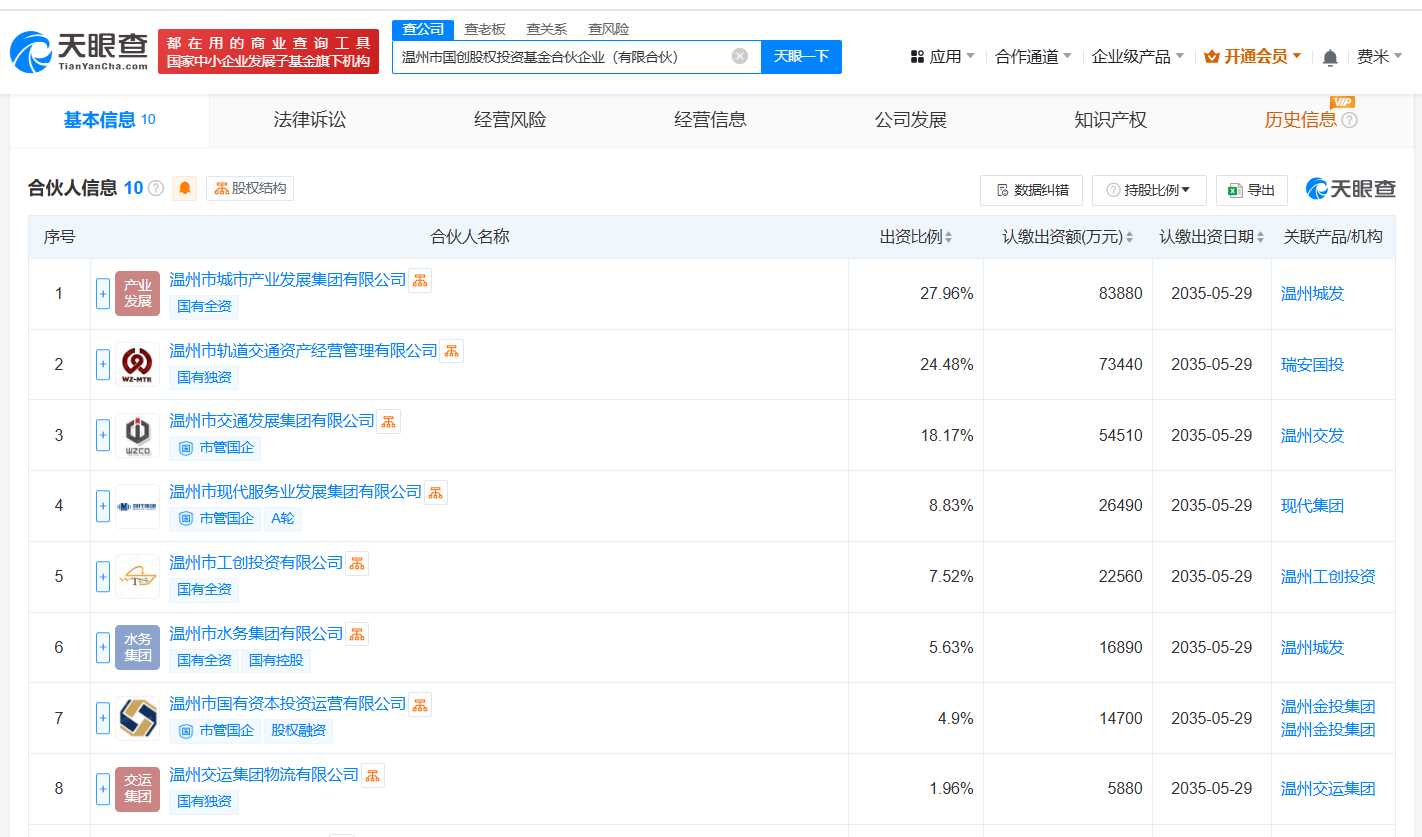Open equity chart icon for 温州市现代服务业发展集团有限公司
The image size is (1422, 837).
point(436,492)
